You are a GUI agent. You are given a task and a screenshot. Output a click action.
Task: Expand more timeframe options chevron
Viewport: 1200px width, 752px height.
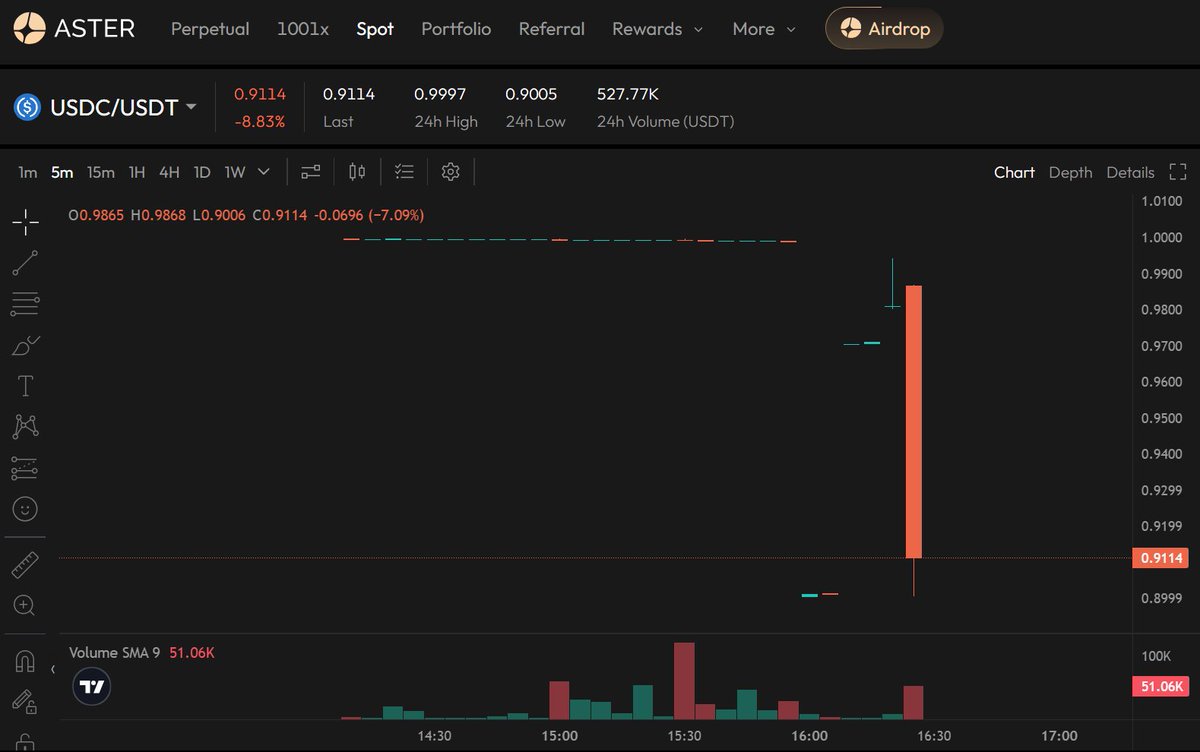point(264,172)
